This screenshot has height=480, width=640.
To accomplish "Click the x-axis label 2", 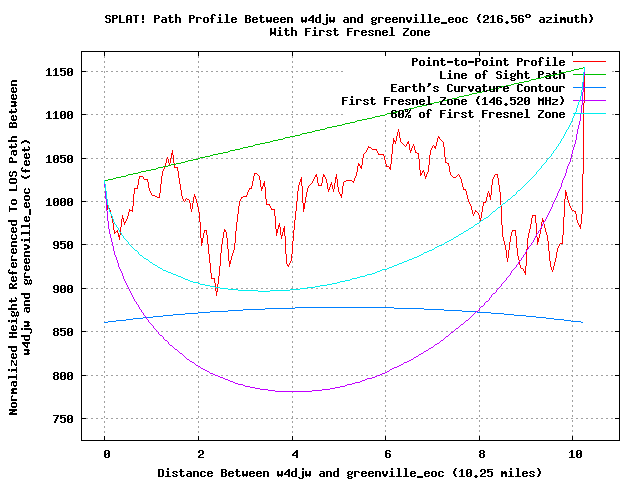I will pos(200,454).
